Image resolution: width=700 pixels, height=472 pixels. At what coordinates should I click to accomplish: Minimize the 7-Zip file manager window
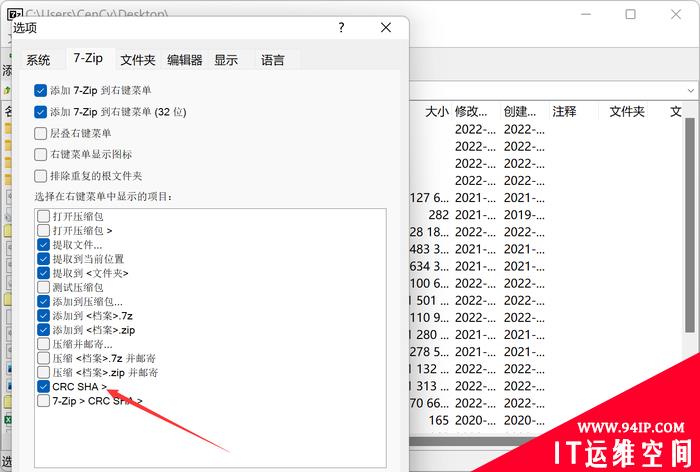tap(586, 14)
